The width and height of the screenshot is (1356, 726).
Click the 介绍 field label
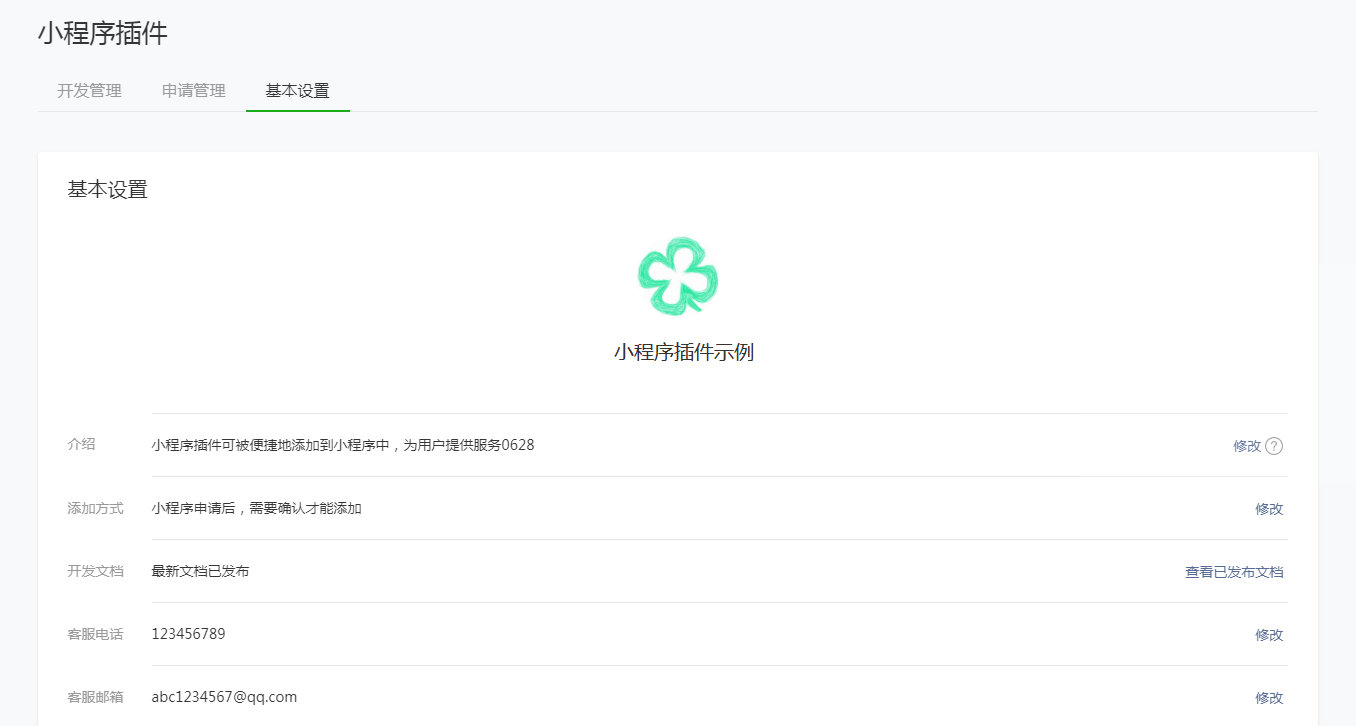tap(81, 445)
